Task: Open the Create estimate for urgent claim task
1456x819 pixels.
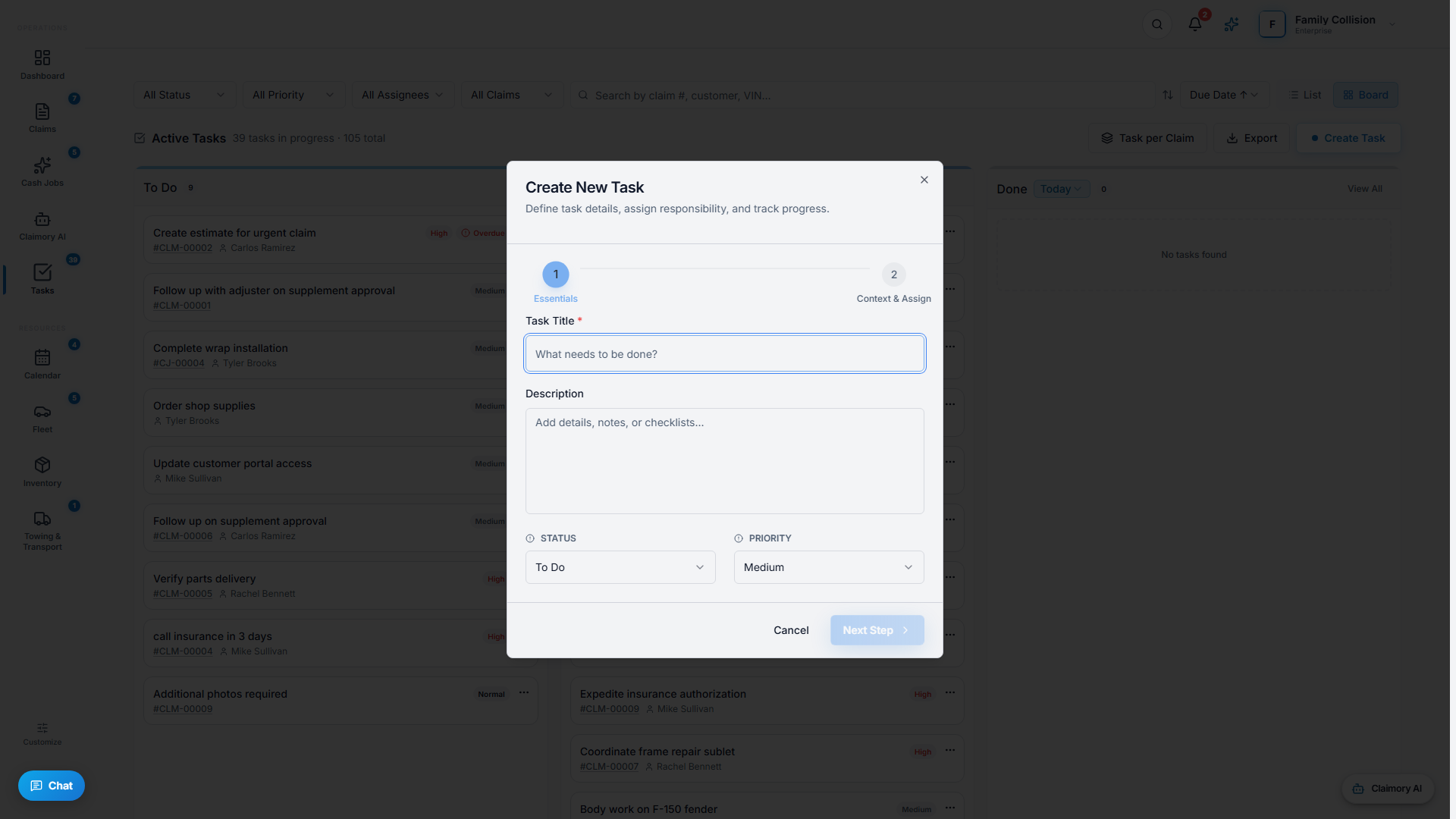Action: pyautogui.click(x=234, y=233)
